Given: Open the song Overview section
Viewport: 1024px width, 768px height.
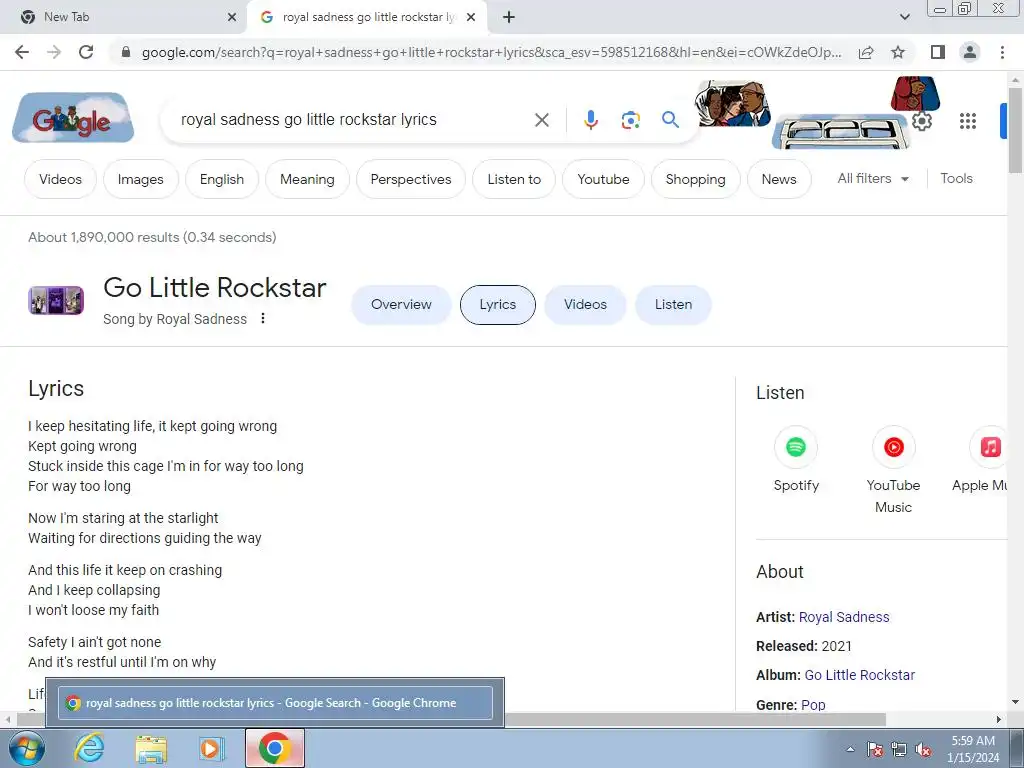Looking at the screenshot, I should [x=401, y=304].
